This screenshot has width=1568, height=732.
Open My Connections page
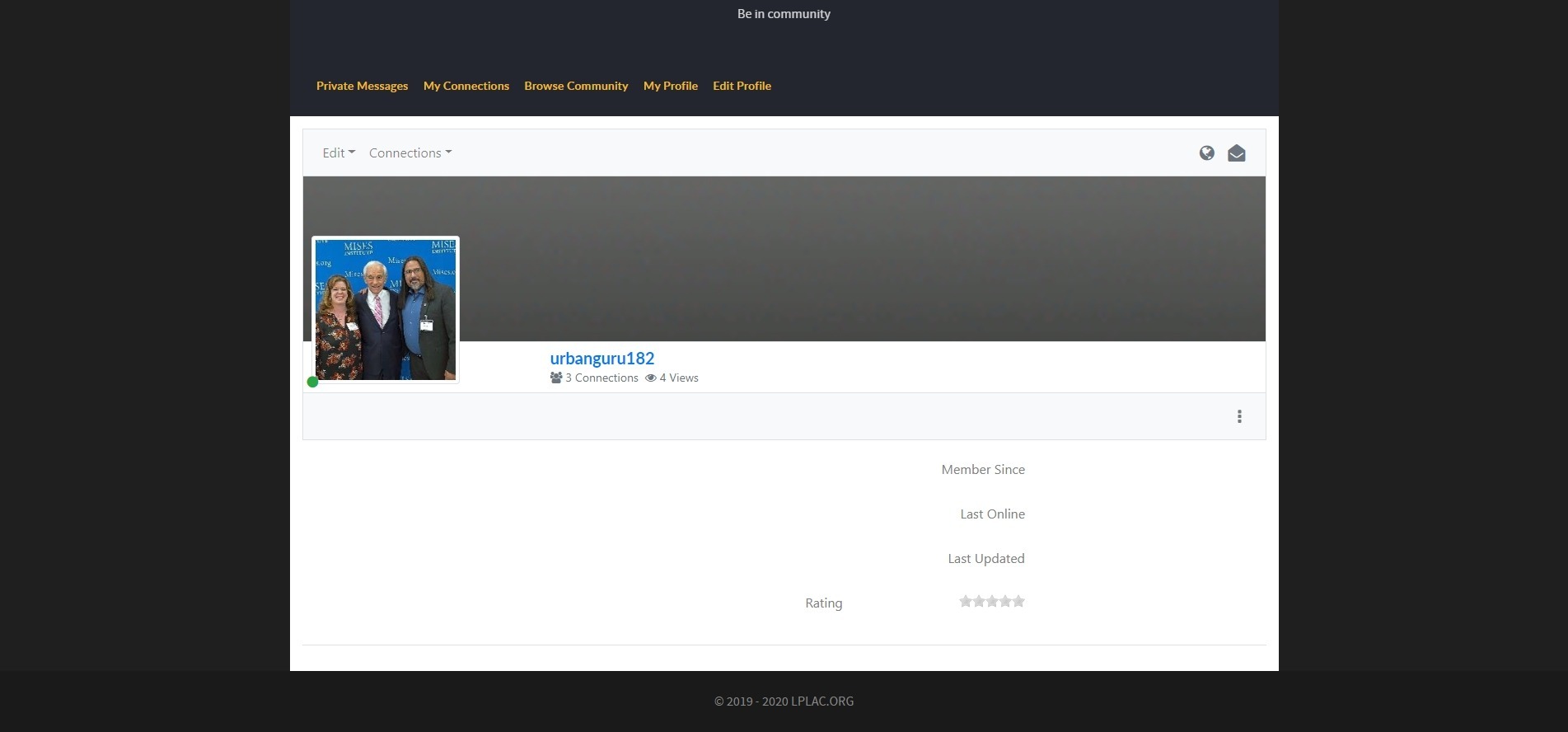coord(466,86)
